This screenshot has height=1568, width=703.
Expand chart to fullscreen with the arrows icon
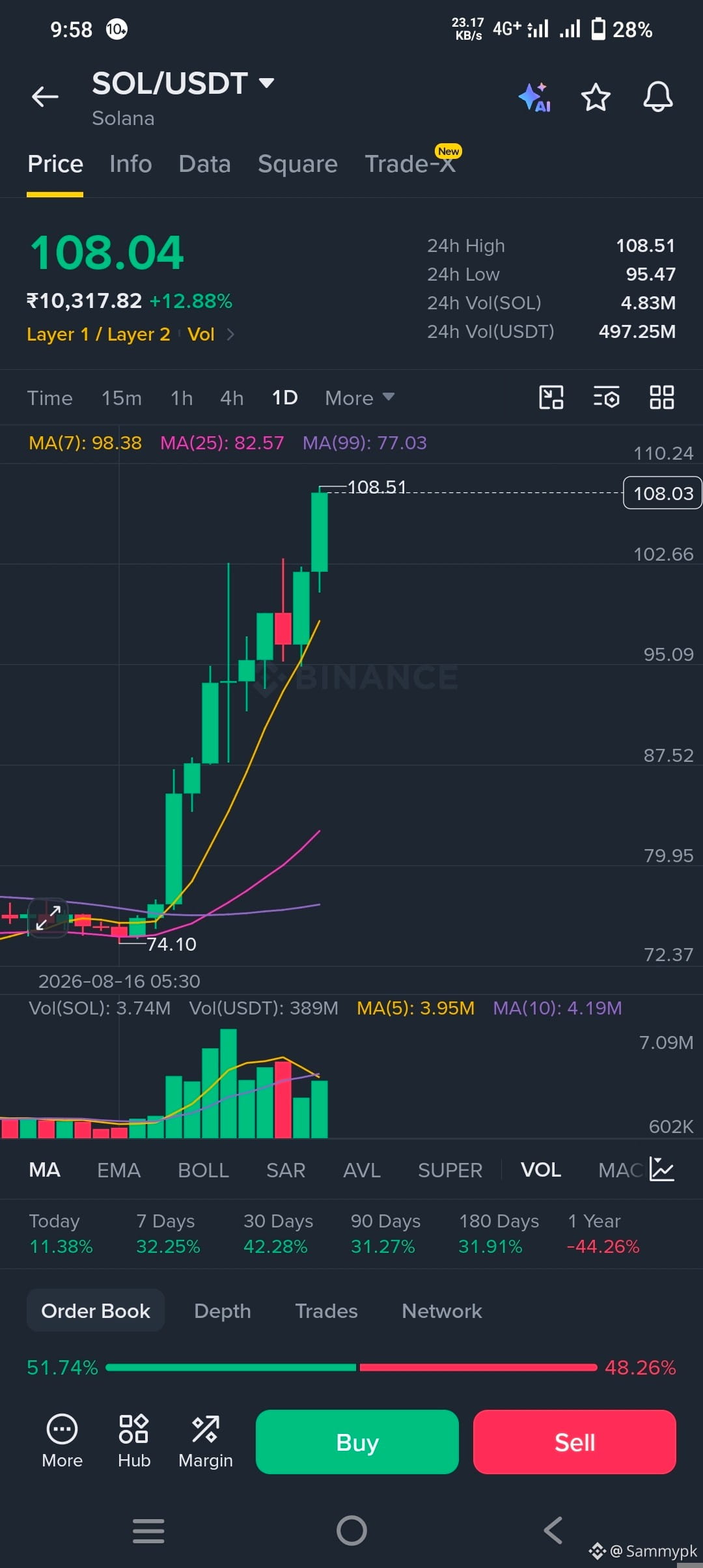[48, 917]
